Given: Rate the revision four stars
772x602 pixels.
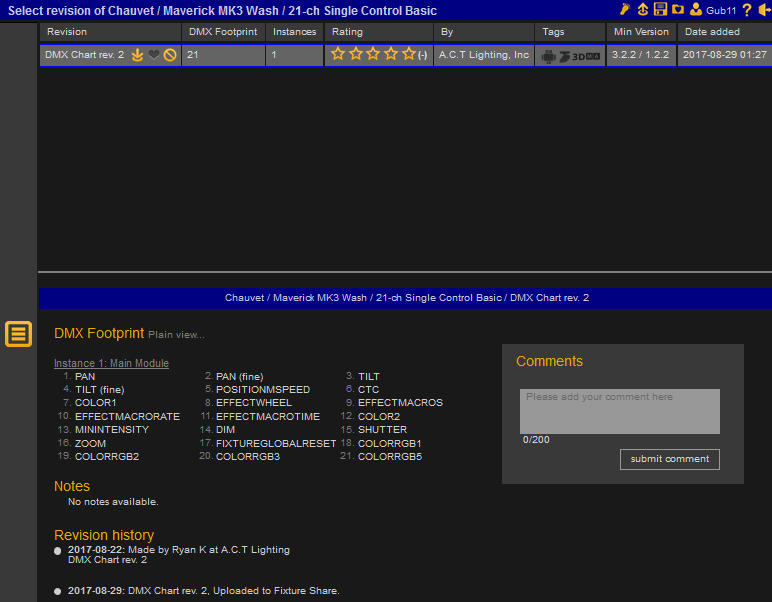Looking at the screenshot, I should tap(391, 54).
